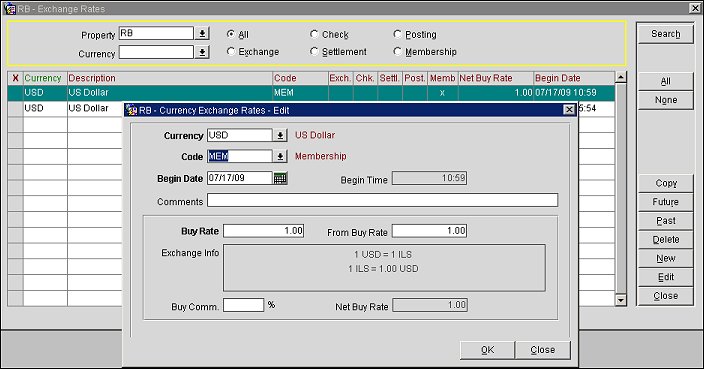704x369 pixels.
Task: Click the Edit button
Action: (665, 277)
